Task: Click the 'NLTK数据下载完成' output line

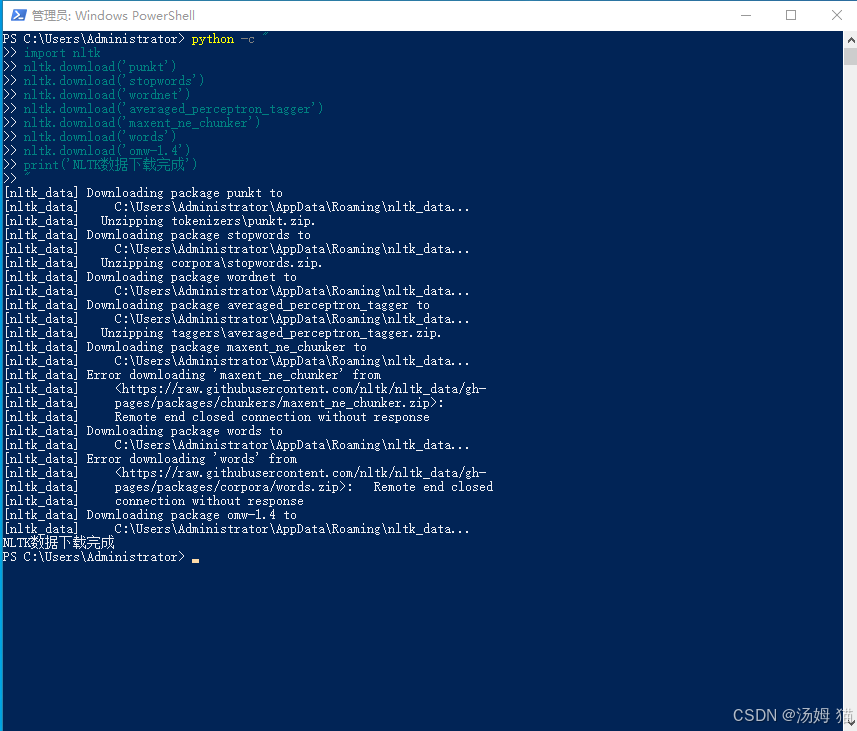Action: point(58,543)
